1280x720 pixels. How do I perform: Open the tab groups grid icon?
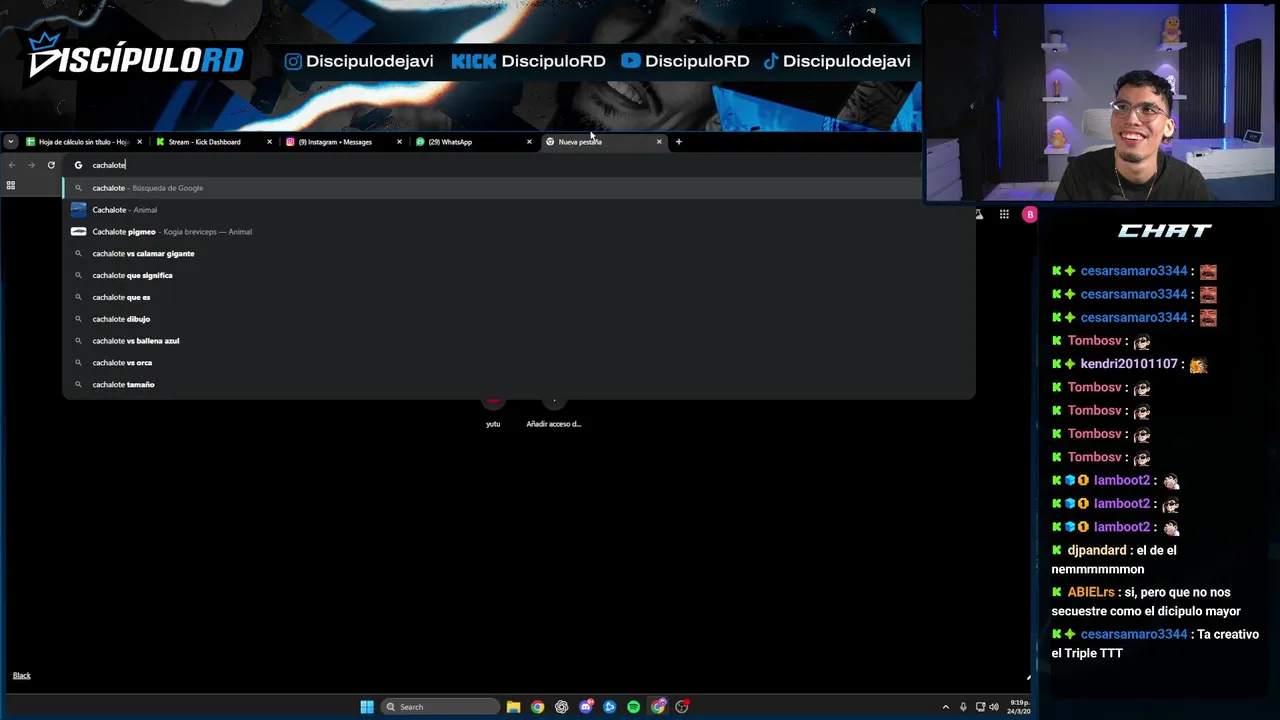coord(11,186)
